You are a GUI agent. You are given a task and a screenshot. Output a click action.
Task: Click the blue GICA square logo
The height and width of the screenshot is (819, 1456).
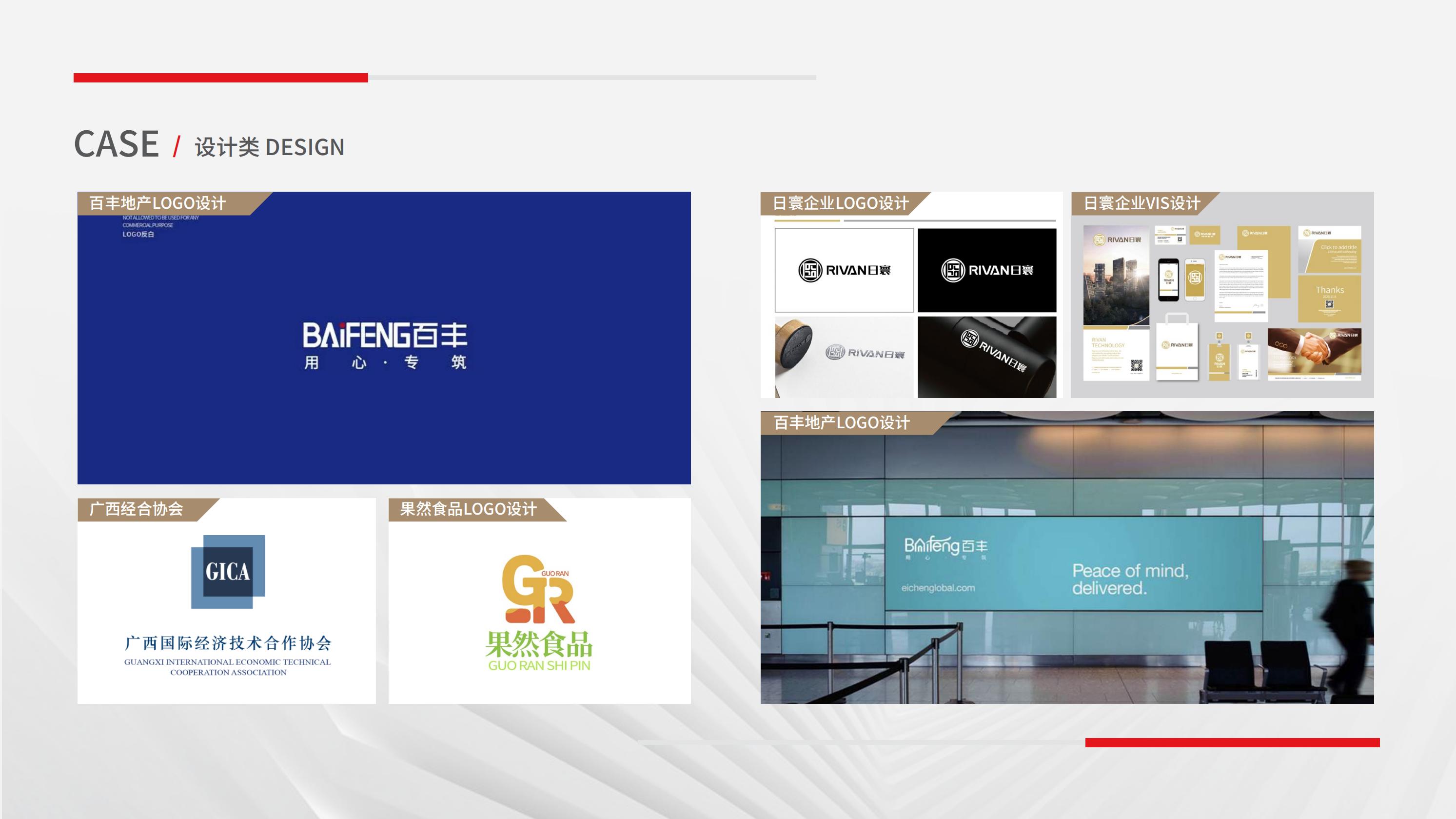tap(228, 571)
